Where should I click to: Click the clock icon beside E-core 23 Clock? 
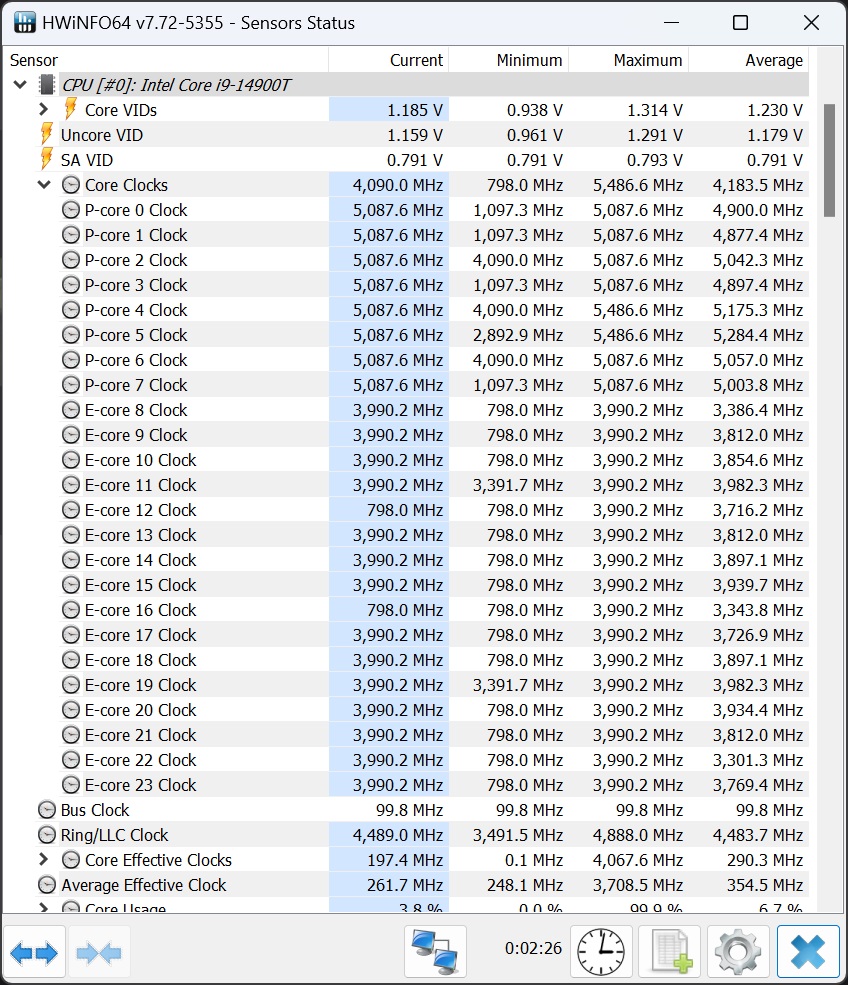point(71,785)
